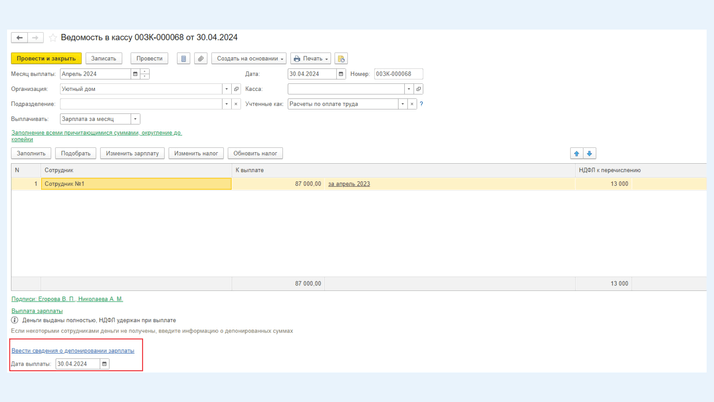
Task: Go forward with the right arrow button
Action: pos(36,38)
